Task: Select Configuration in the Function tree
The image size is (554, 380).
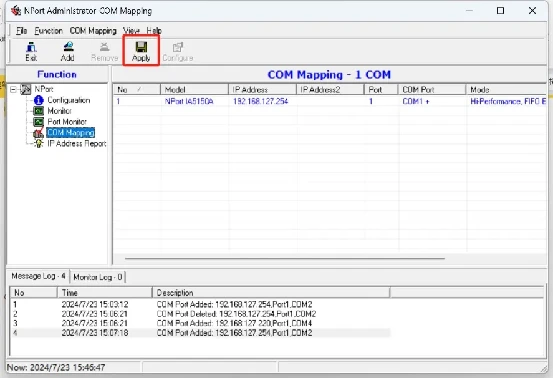Action: pos(69,100)
